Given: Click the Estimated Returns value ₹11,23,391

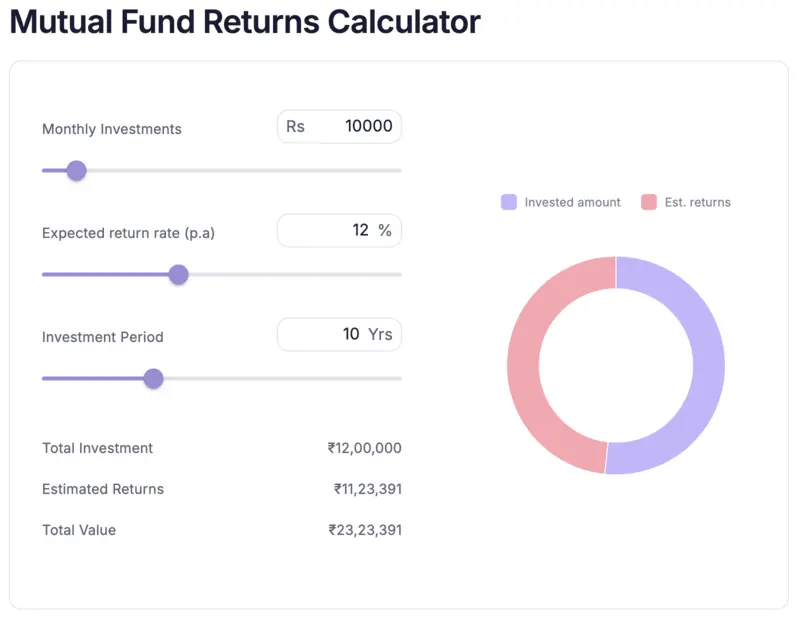Looking at the screenshot, I should click(x=368, y=489).
